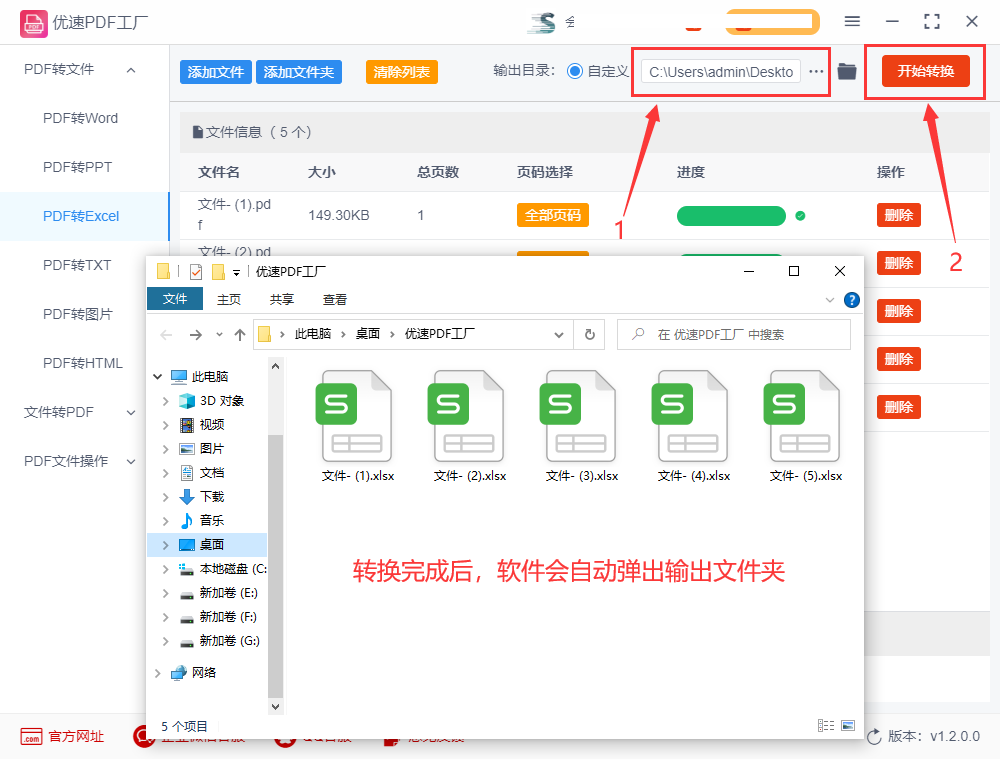Open the 文件 ribbon tab
This screenshot has height=760, width=1000.
175,299
